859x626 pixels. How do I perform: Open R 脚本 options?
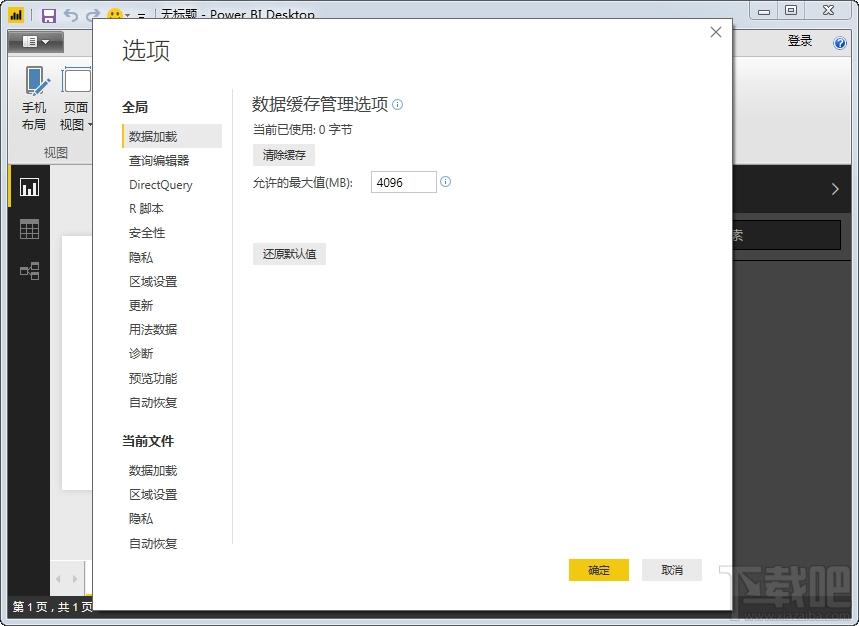146,209
